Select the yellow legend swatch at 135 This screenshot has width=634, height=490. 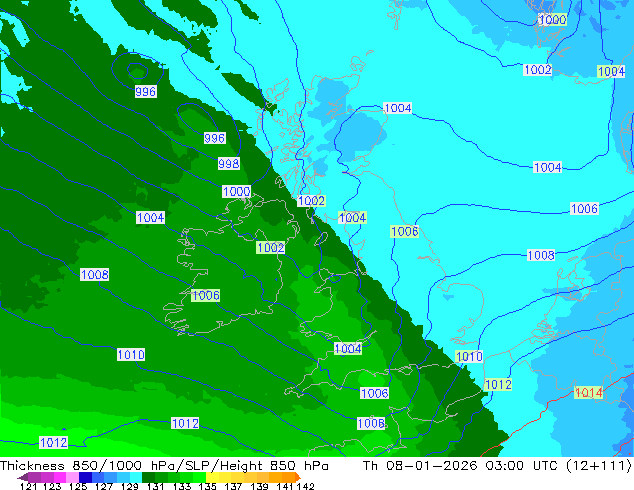(x=212, y=477)
